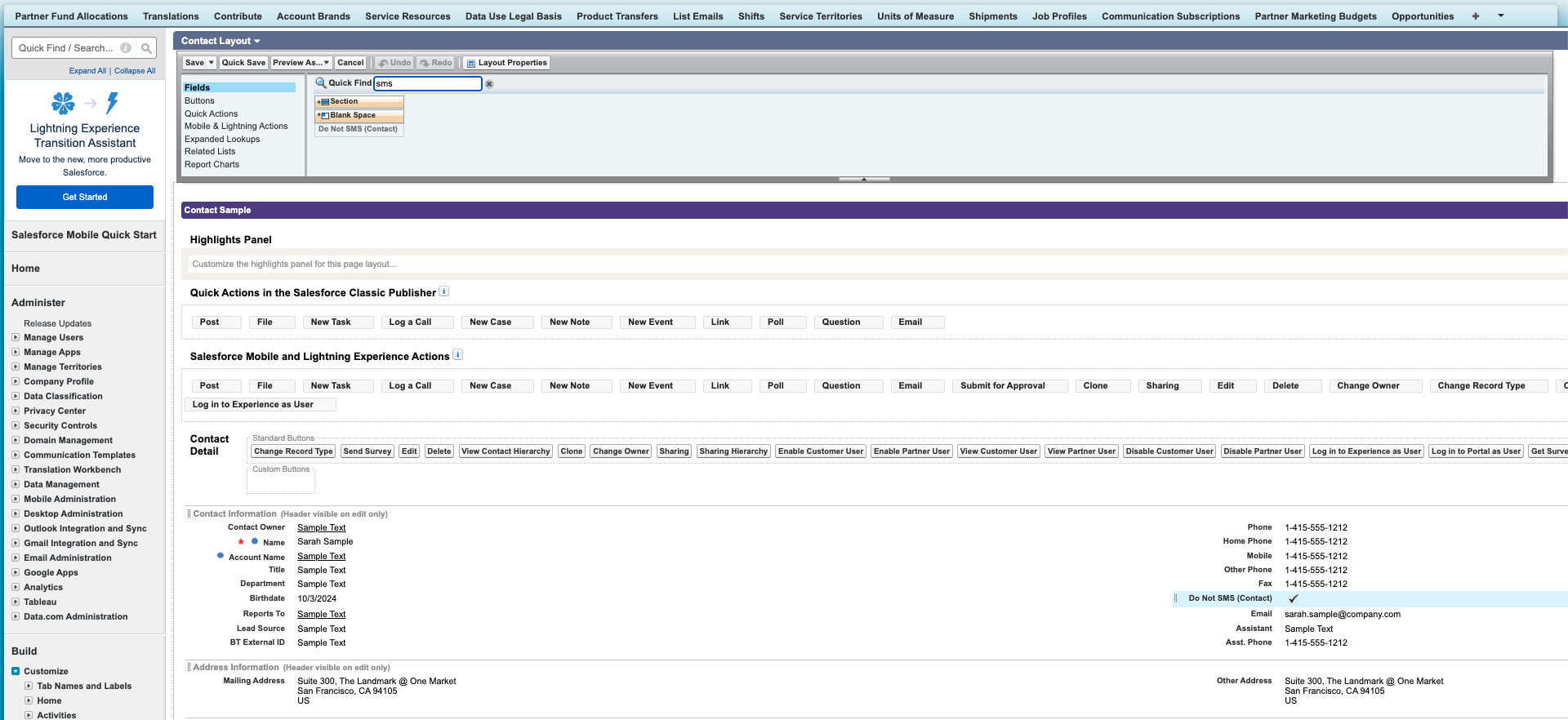Viewport: 1568px width, 720px height.
Task: Open the Translations tab
Action: (171, 16)
